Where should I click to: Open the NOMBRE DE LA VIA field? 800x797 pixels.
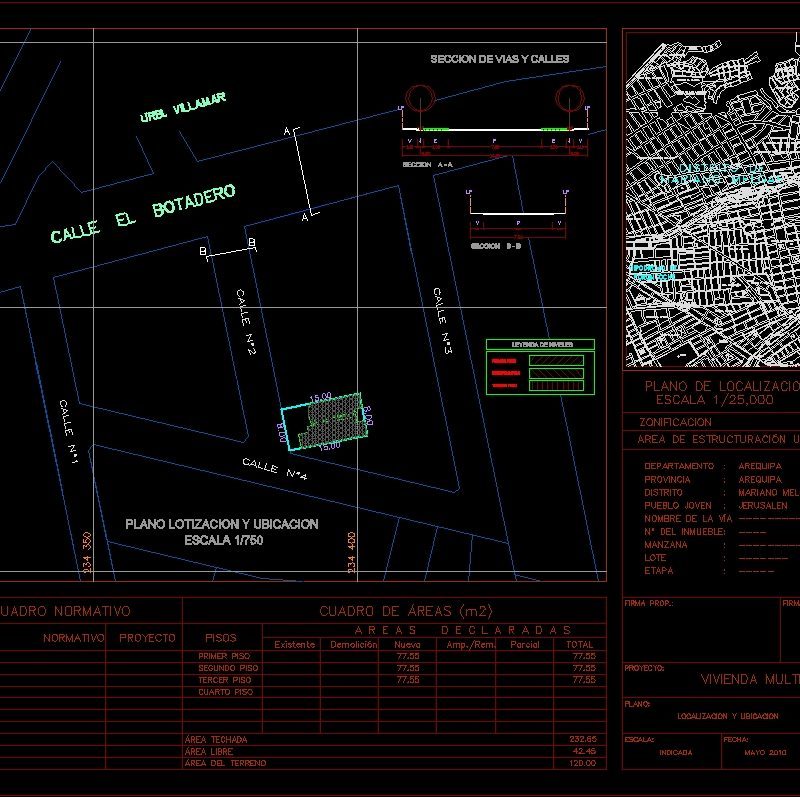coord(690,519)
